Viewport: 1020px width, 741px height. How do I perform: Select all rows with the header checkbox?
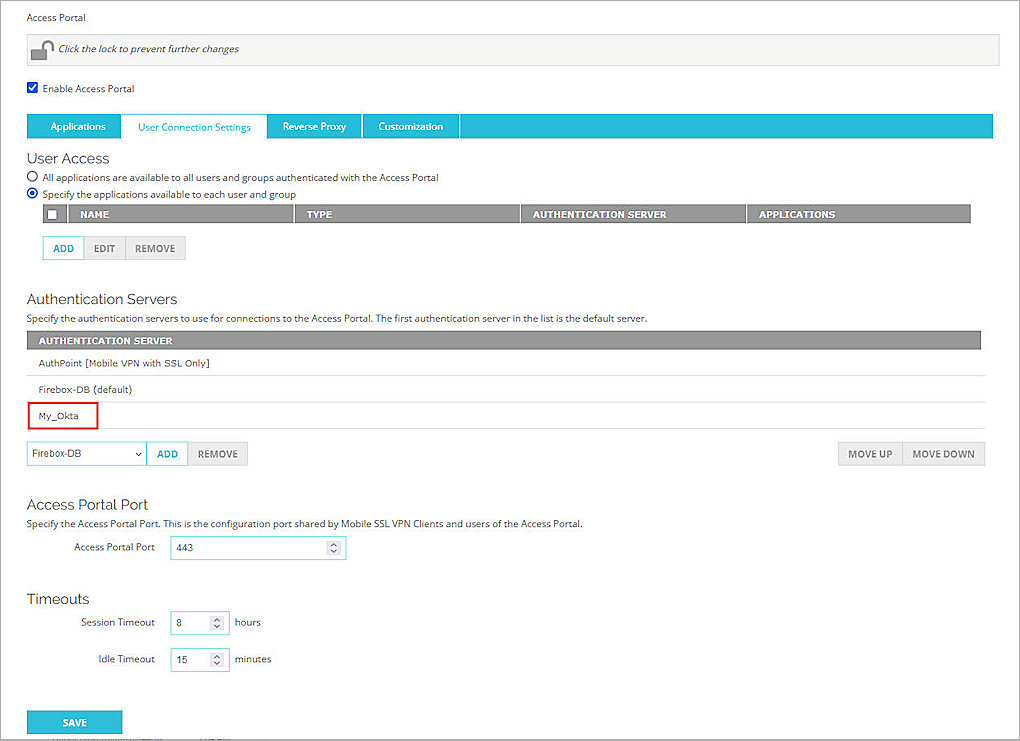point(53,213)
